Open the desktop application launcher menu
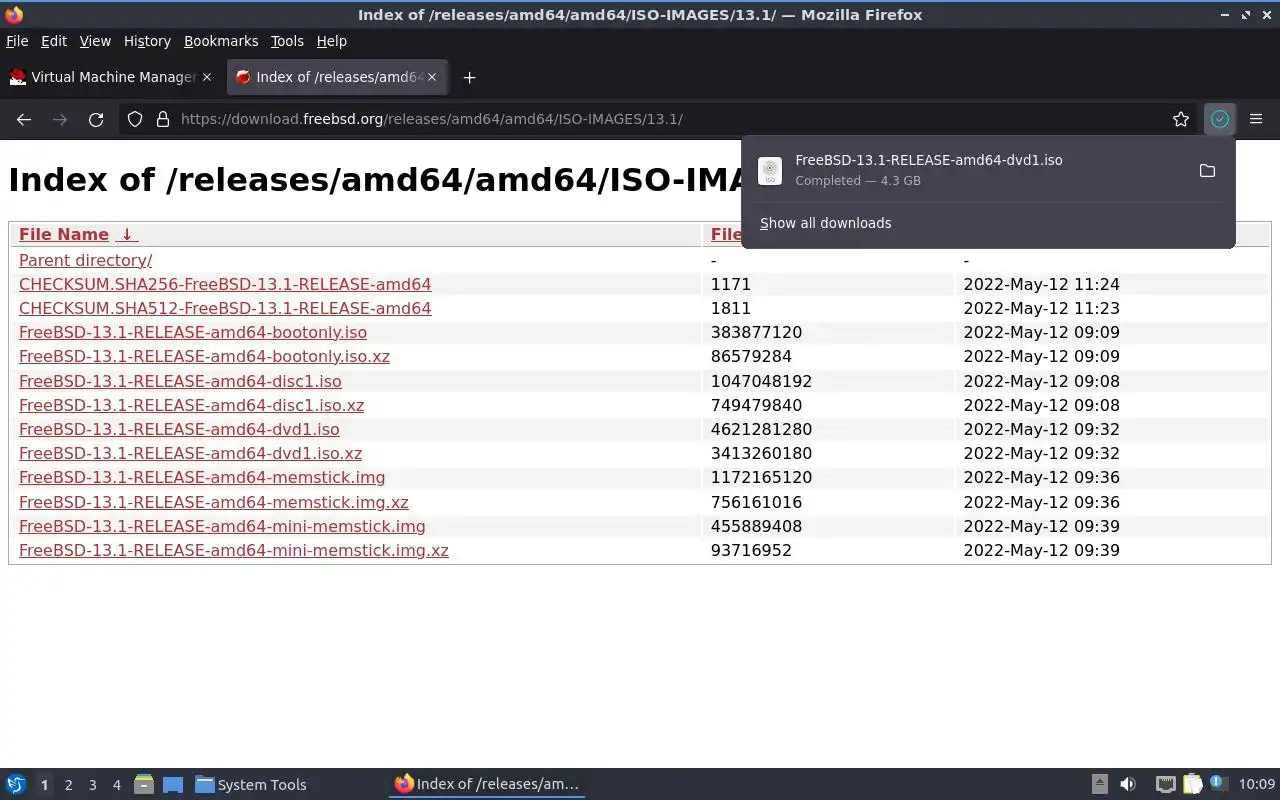The image size is (1280, 800). (16, 785)
